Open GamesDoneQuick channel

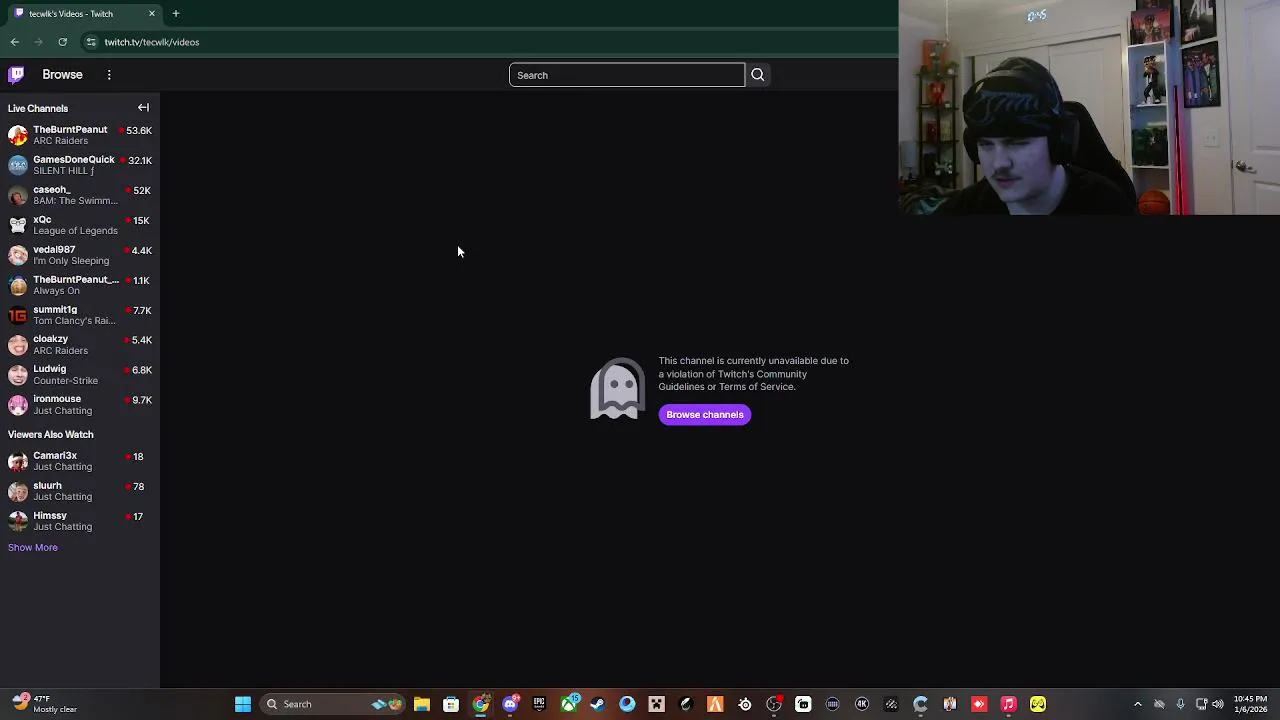(x=80, y=165)
